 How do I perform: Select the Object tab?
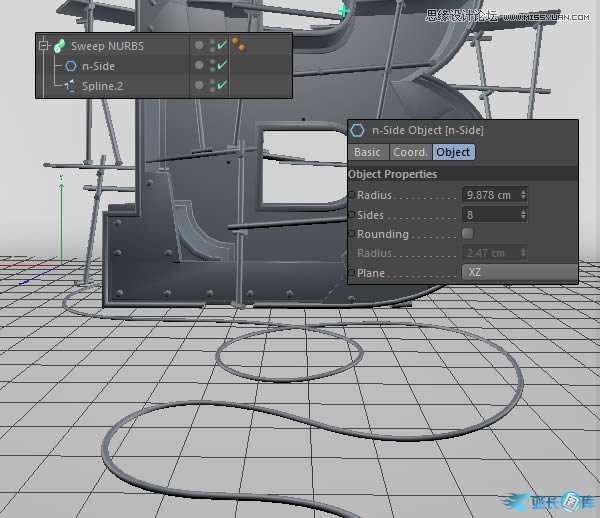(453, 152)
